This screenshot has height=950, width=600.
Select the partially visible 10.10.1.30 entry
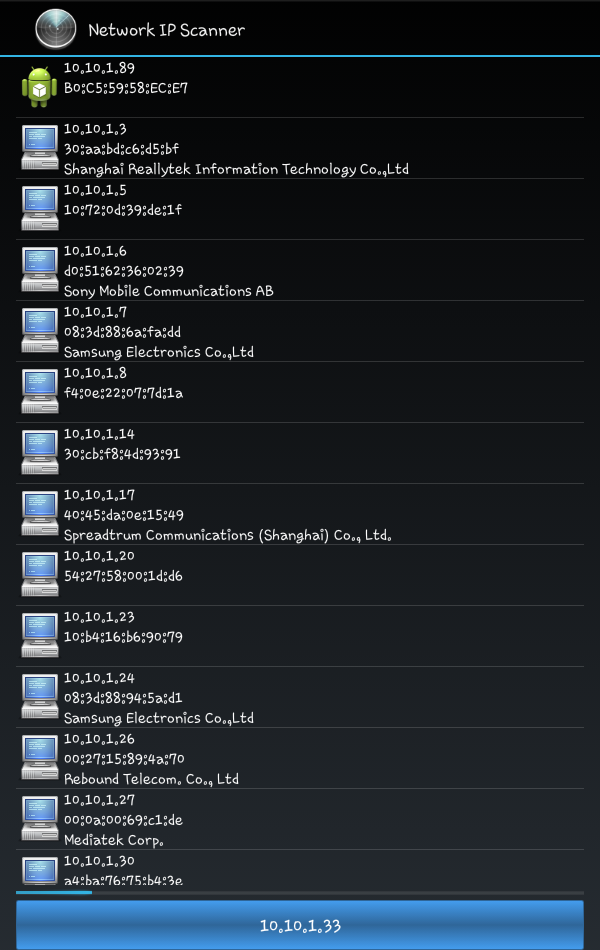300,868
